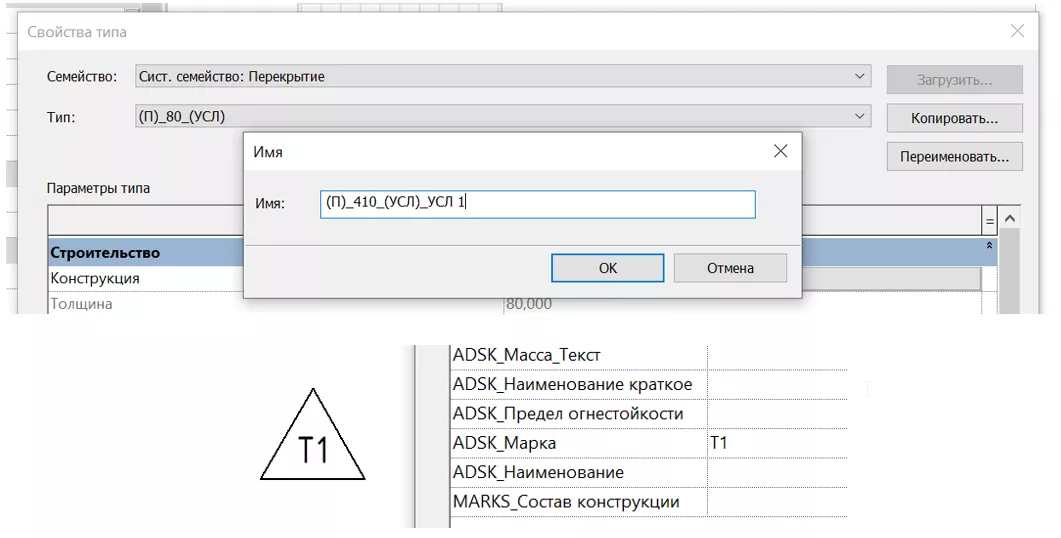Select the Конструкция parameter row
Viewport: 1061px width, 538px height.
[95, 278]
